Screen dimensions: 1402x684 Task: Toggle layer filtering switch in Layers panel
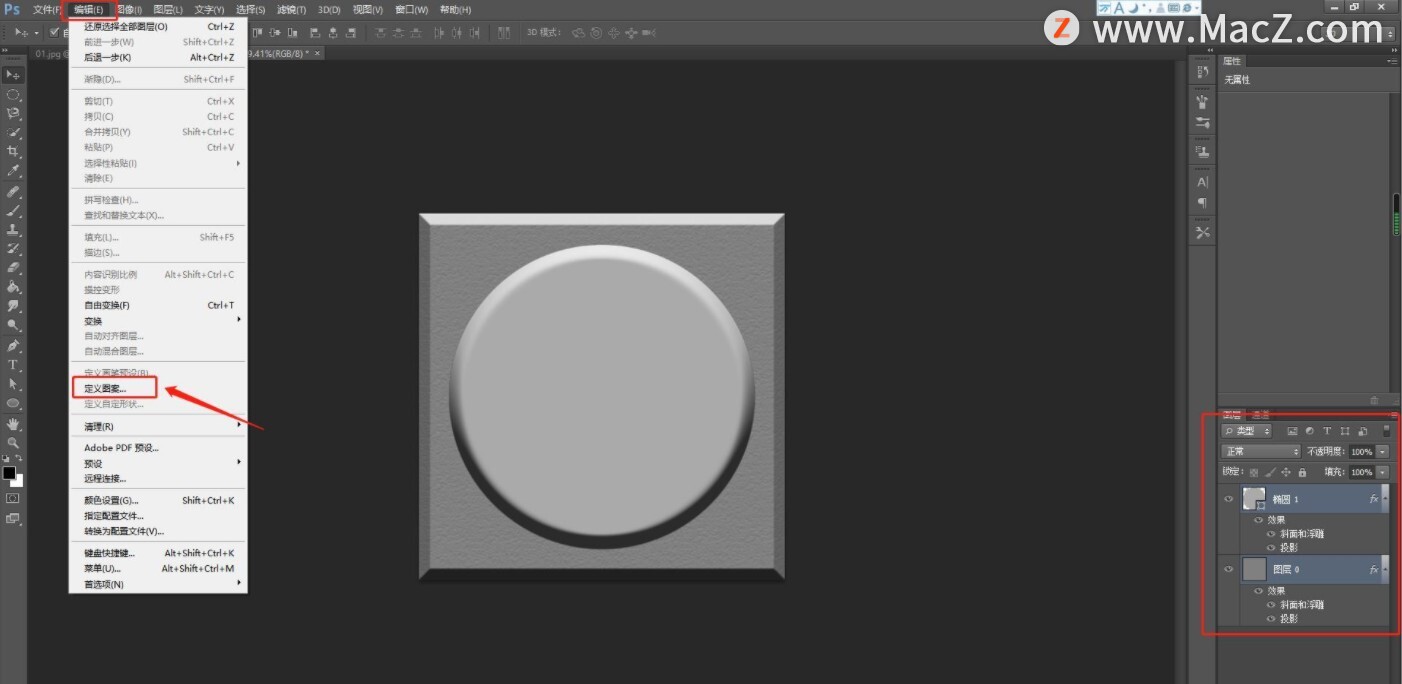point(1386,431)
